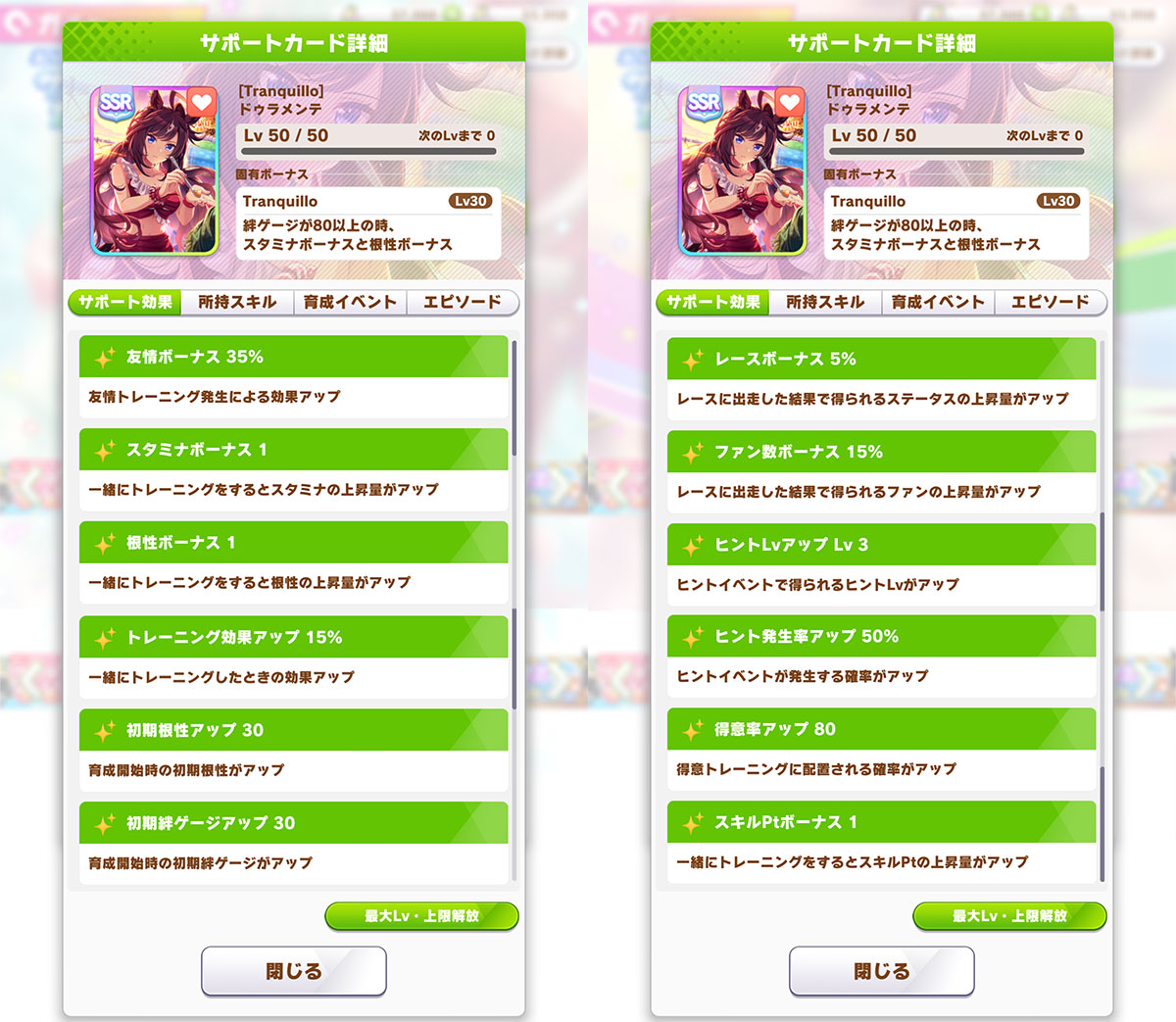Click sparkle icon beside 初期絆ゲージアップ 30

pos(104,824)
